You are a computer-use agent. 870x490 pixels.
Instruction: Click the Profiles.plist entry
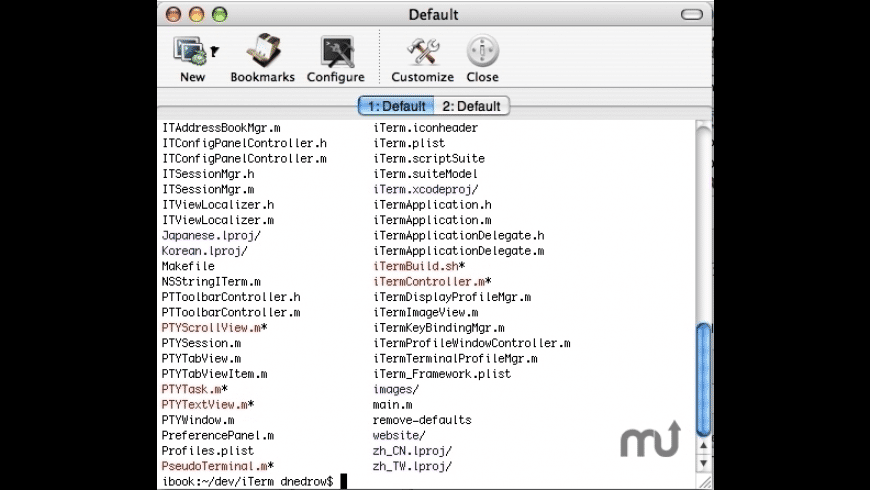208,451
